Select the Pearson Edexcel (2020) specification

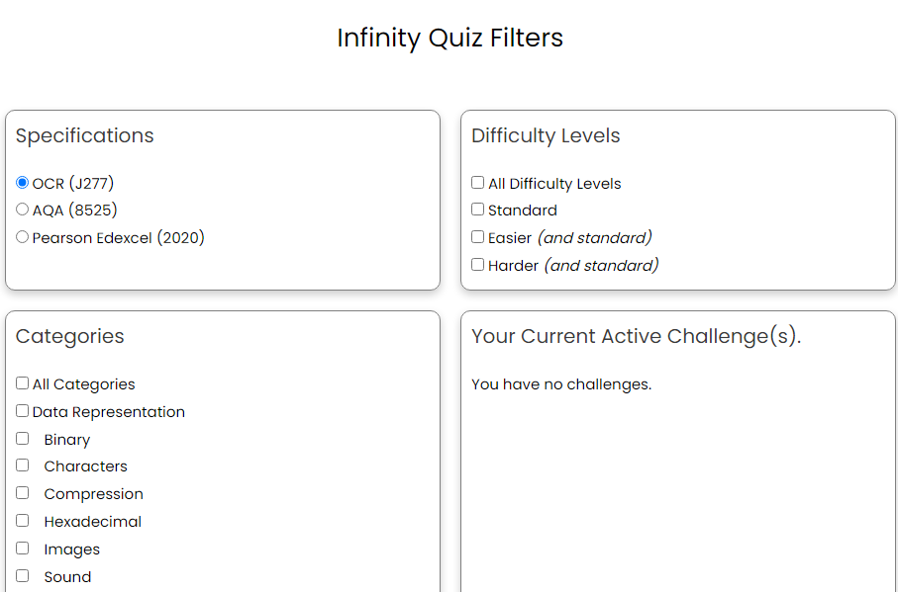tap(21, 237)
